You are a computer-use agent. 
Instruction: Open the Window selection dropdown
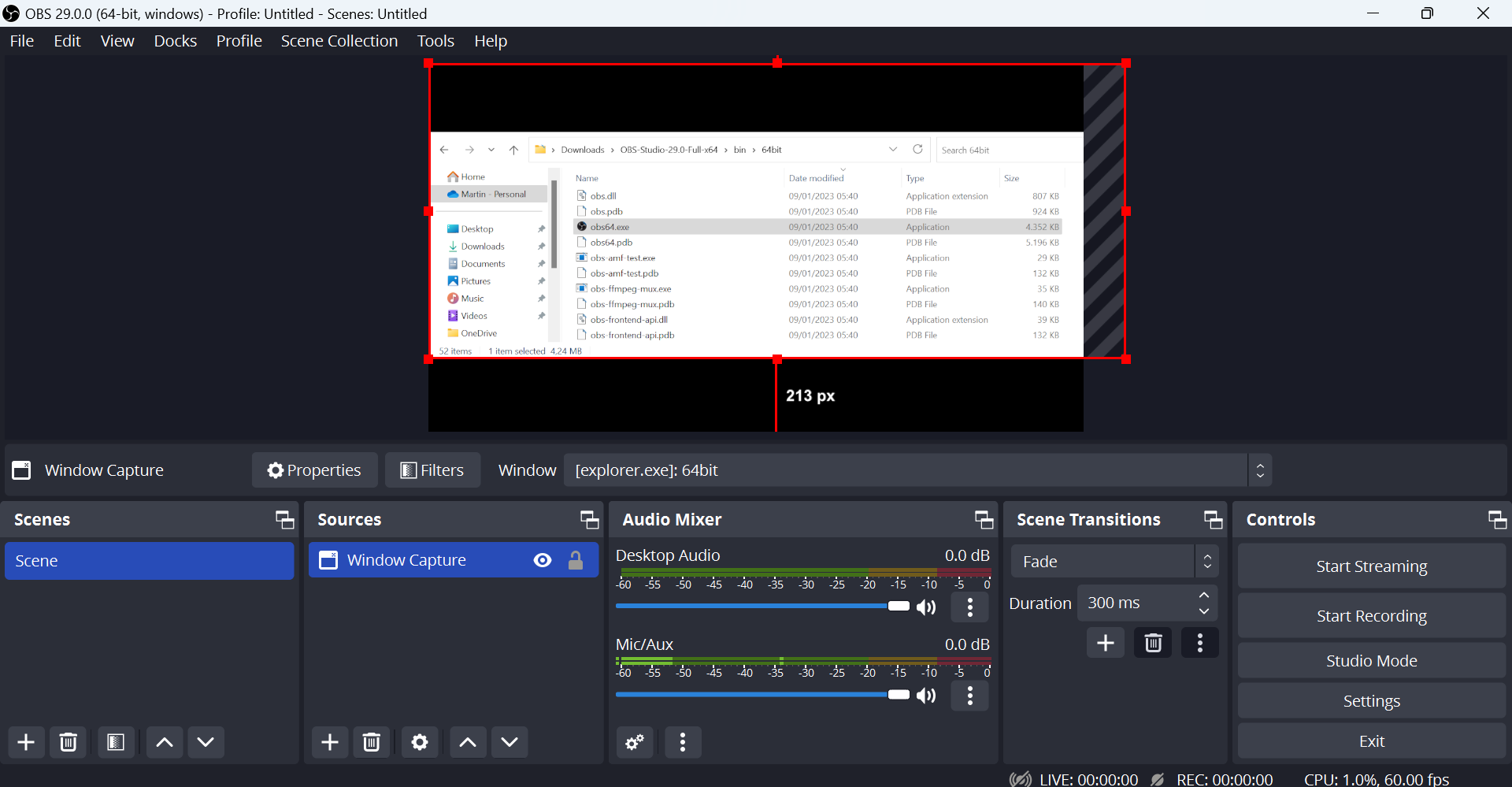tap(917, 470)
